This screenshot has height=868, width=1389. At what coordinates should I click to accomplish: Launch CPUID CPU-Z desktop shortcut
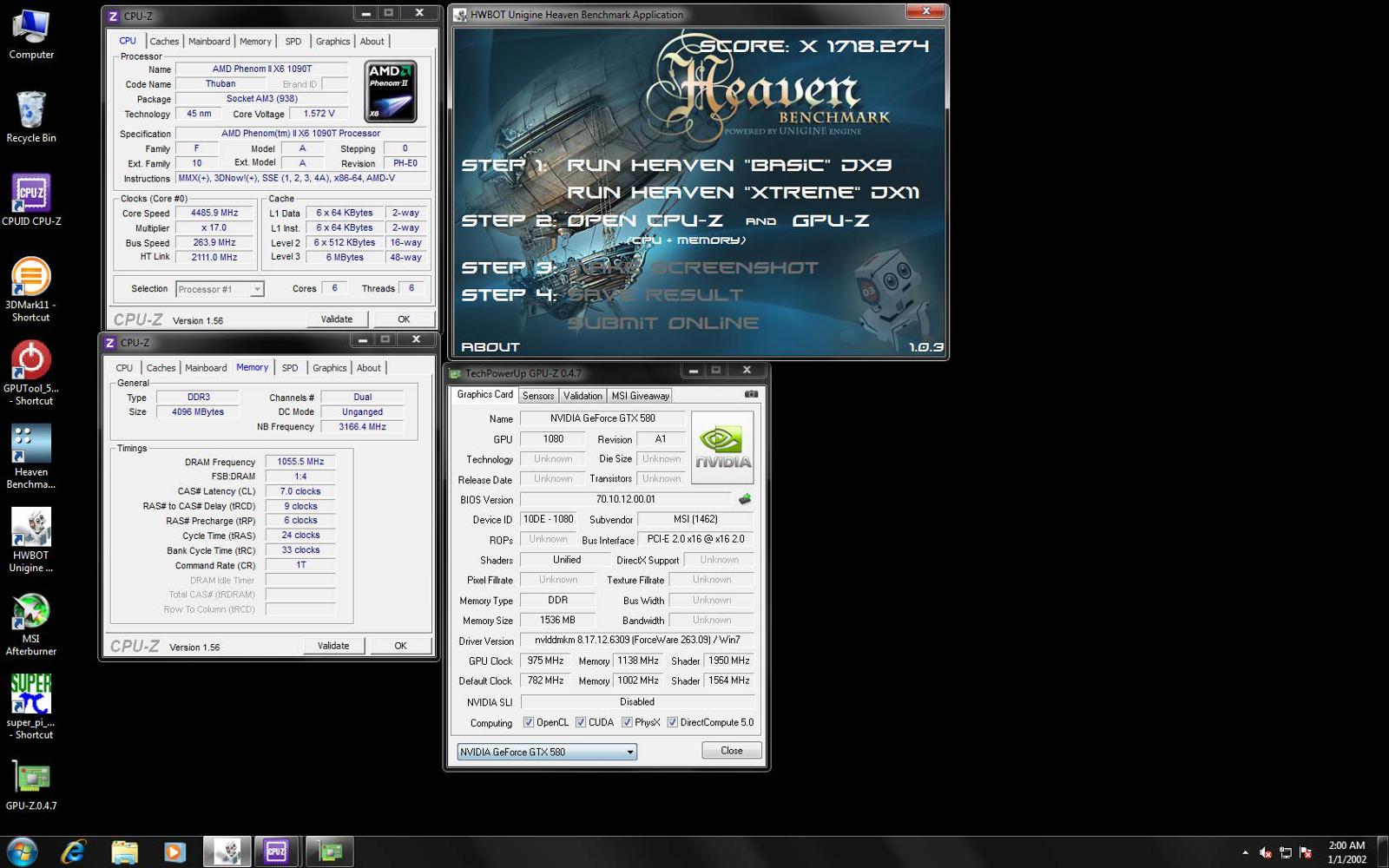[31, 200]
